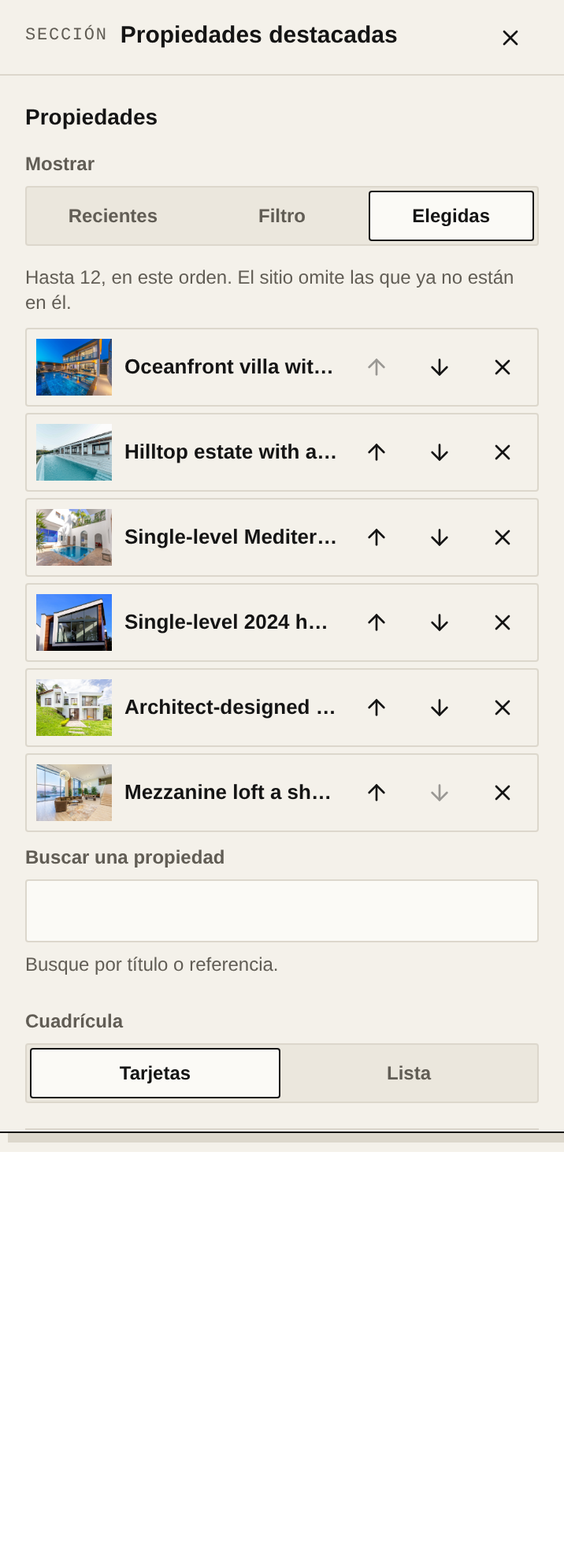Close the Propiedades destacadas section panel
The image size is (564, 1568).
tap(510, 38)
